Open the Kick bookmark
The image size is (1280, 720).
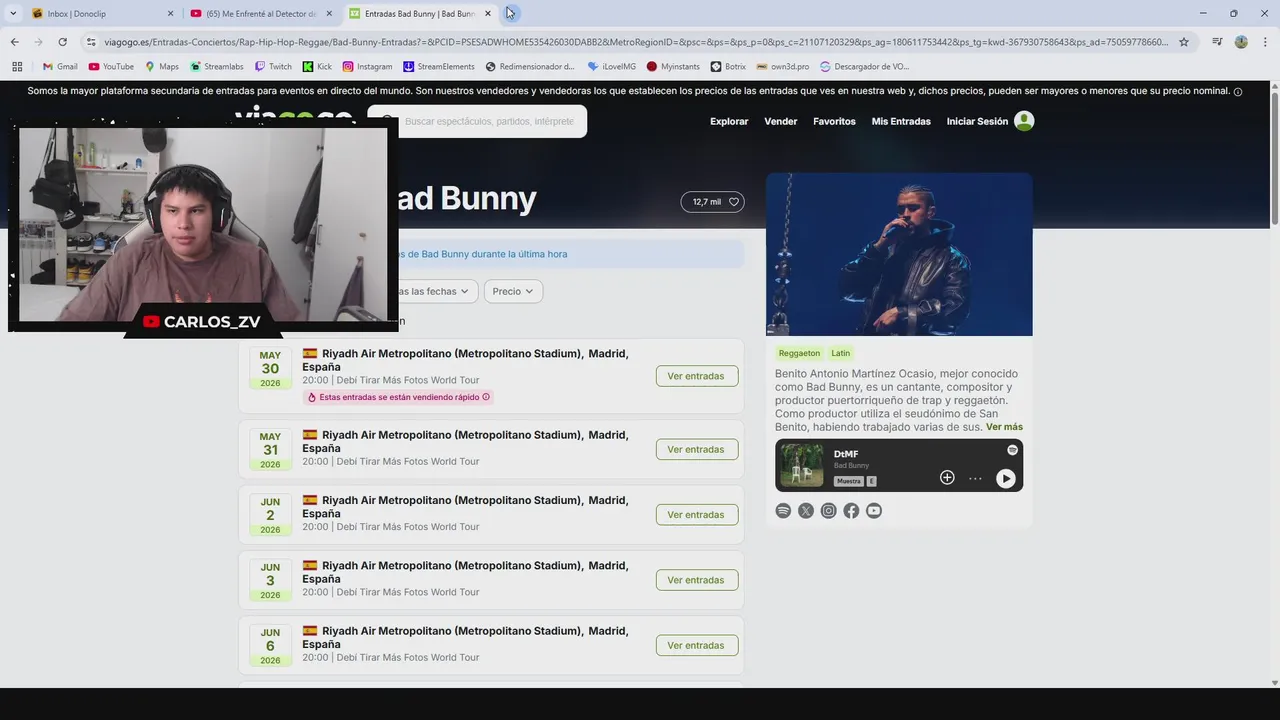click(x=317, y=67)
